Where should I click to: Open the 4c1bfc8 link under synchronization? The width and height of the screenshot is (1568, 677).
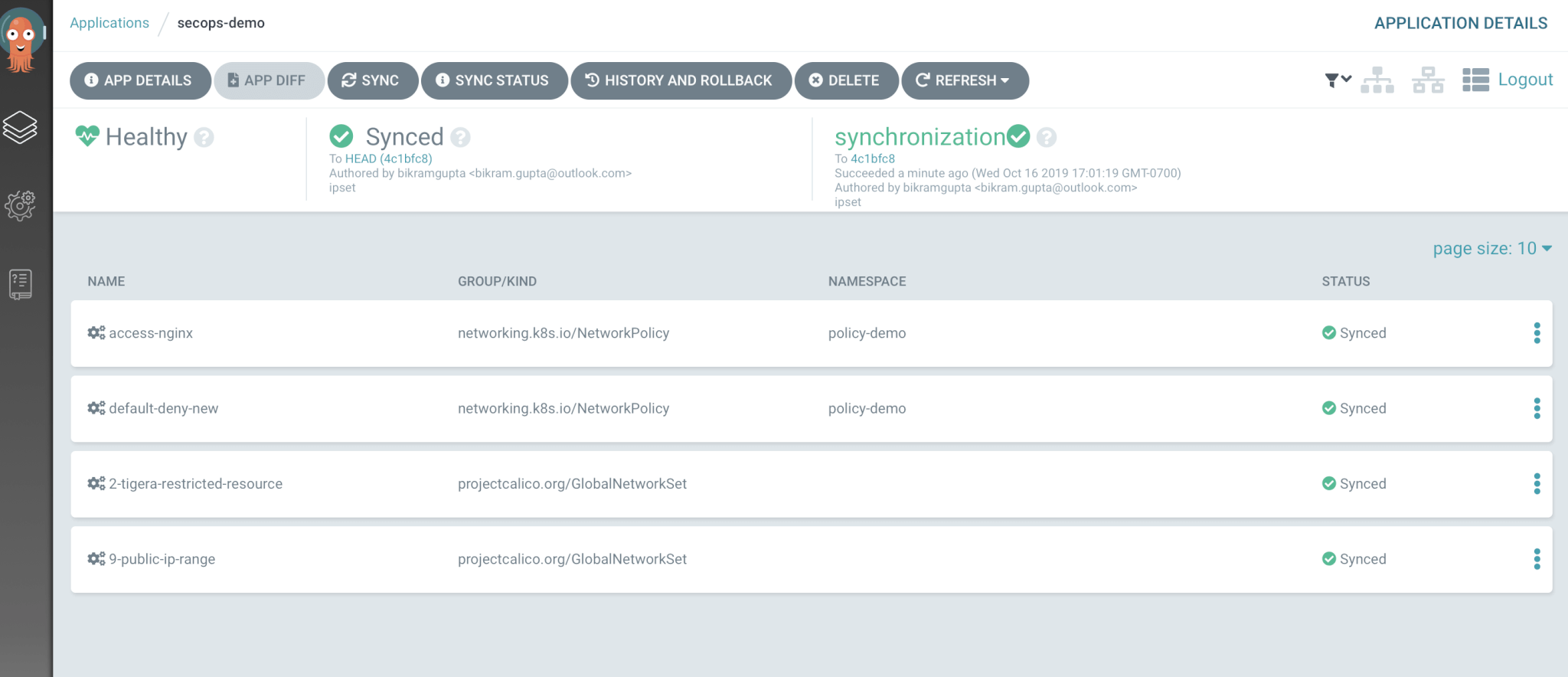point(873,159)
